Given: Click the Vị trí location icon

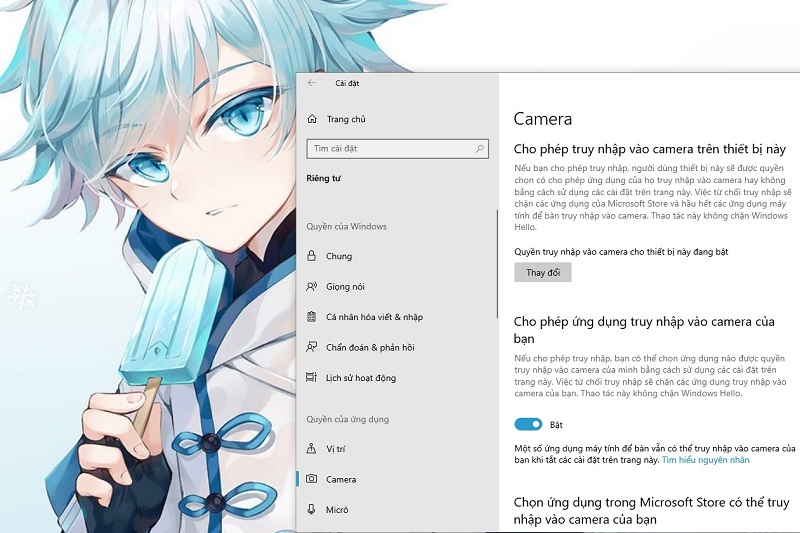Looking at the screenshot, I should coord(312,449).
